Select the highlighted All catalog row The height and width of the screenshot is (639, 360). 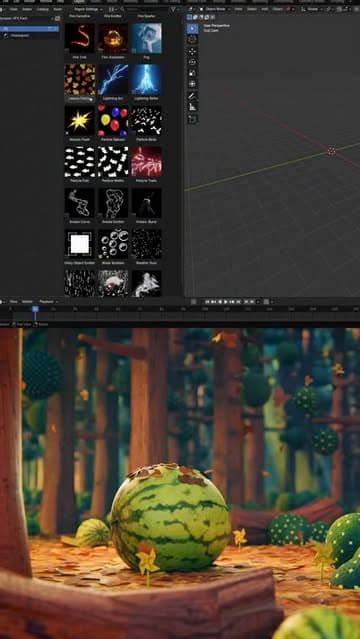(29, 29)
